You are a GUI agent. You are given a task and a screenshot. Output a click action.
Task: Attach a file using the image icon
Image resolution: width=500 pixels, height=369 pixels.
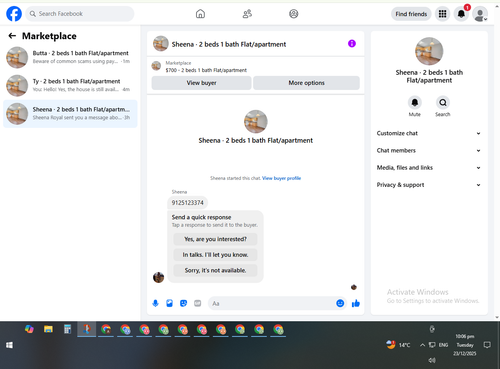coord(169,303)
